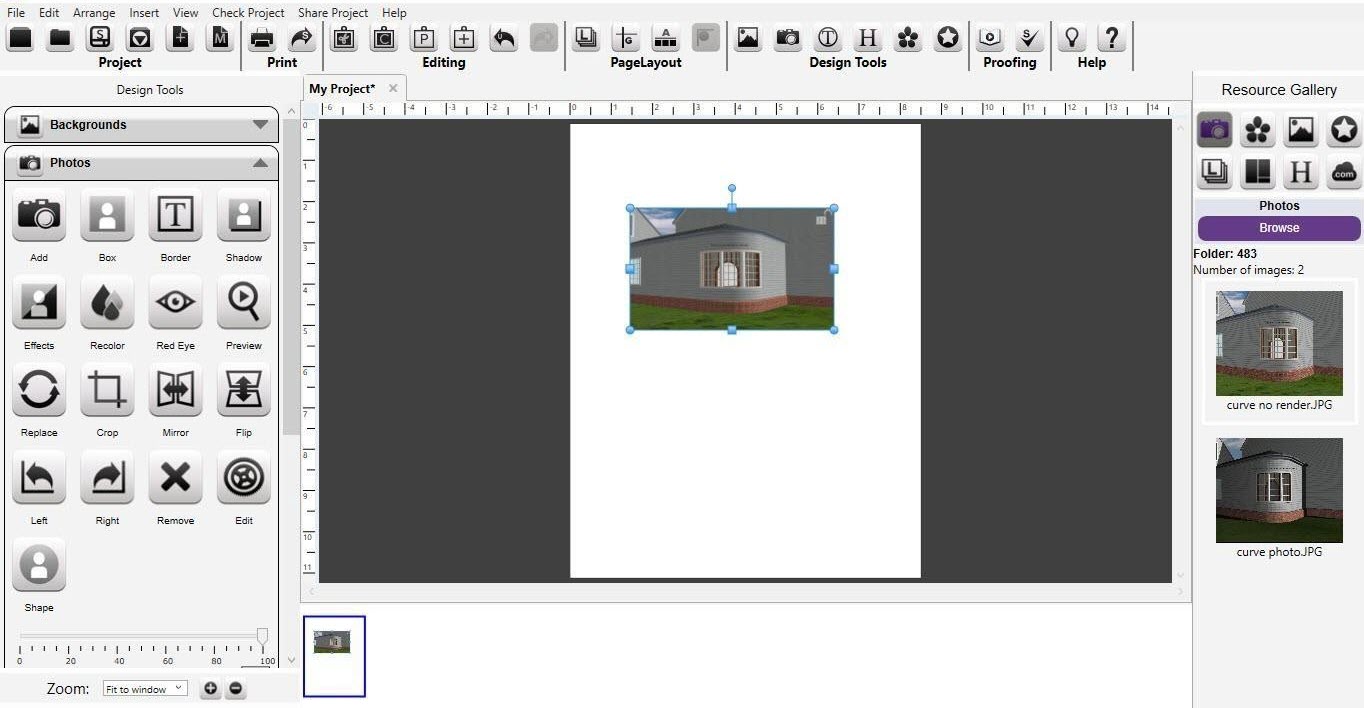The width and height of the screenshot is (1364, 708).
Task: Open the Fit to window zoom dropdown
Action: pos(145,688)
